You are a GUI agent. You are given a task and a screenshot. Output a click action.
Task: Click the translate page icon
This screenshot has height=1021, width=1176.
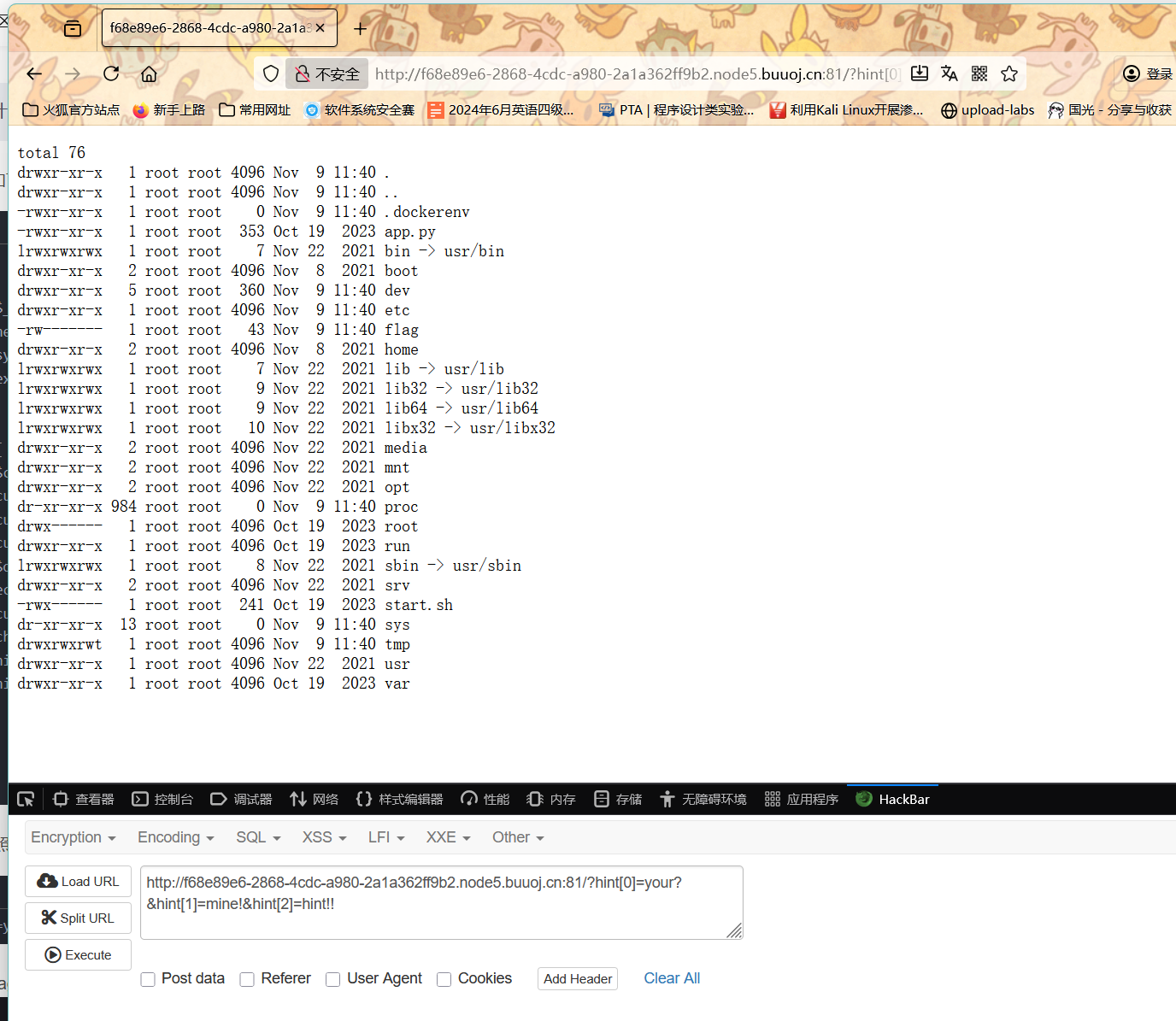[x=950, y=74]
